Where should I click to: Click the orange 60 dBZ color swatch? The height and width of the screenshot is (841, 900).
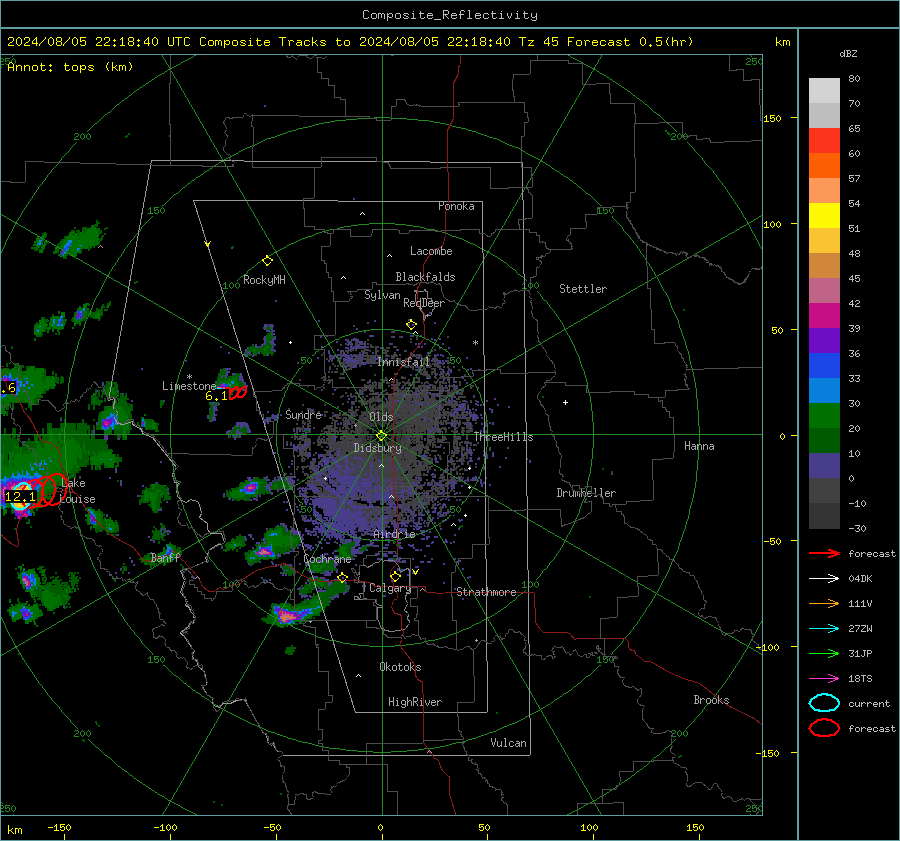[x=824, y=166]
